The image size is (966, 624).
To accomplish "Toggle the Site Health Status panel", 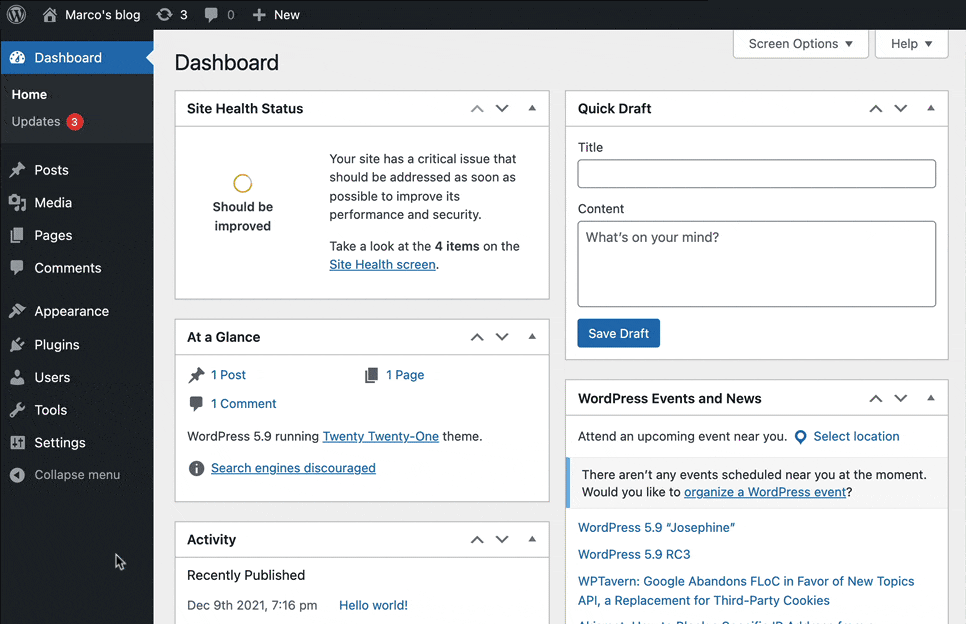I will [x=532, y=108].
